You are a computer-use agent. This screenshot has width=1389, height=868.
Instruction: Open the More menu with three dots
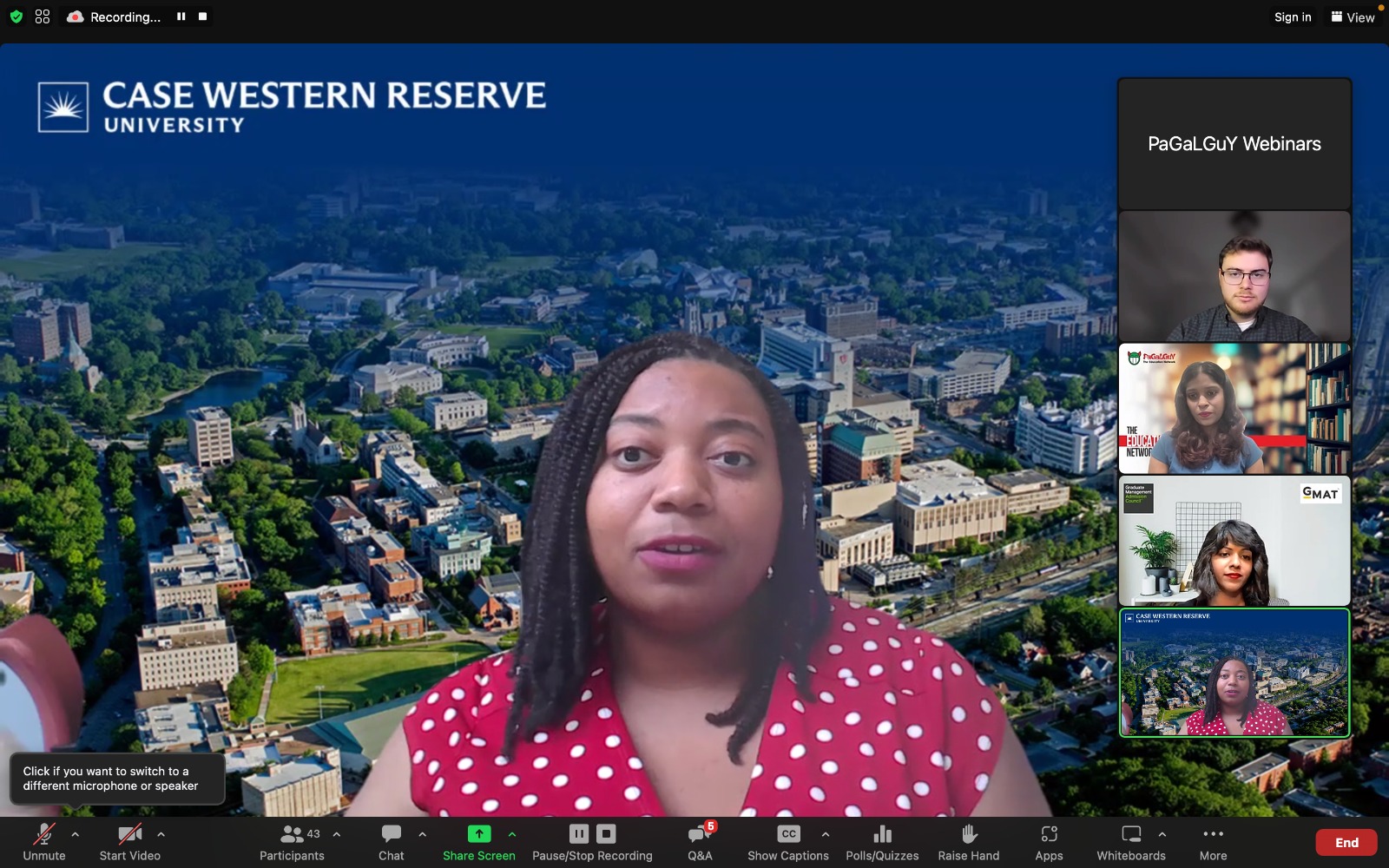pos(1214,842)
